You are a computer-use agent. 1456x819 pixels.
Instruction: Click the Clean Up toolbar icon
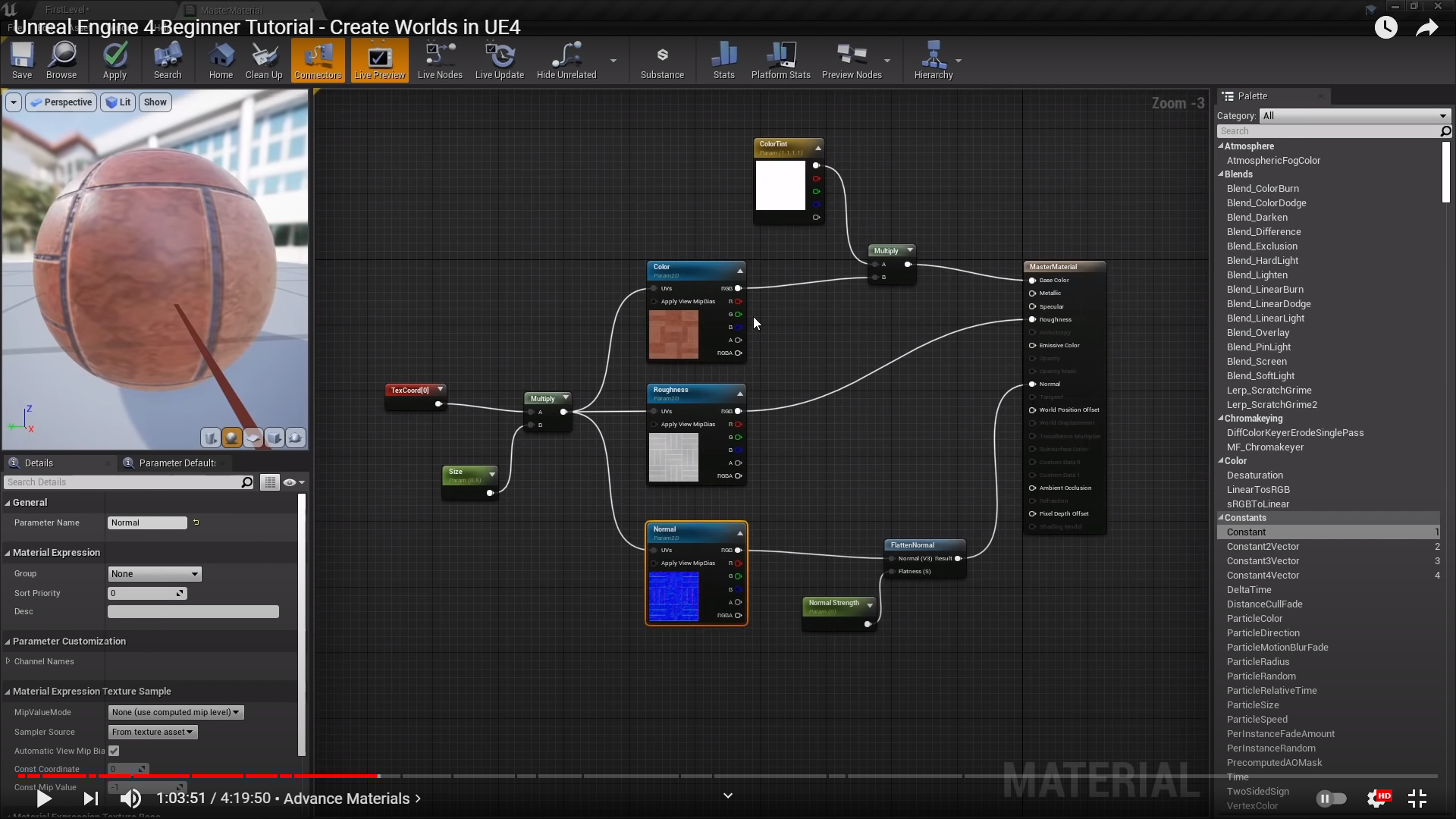[x=264, y=59]
